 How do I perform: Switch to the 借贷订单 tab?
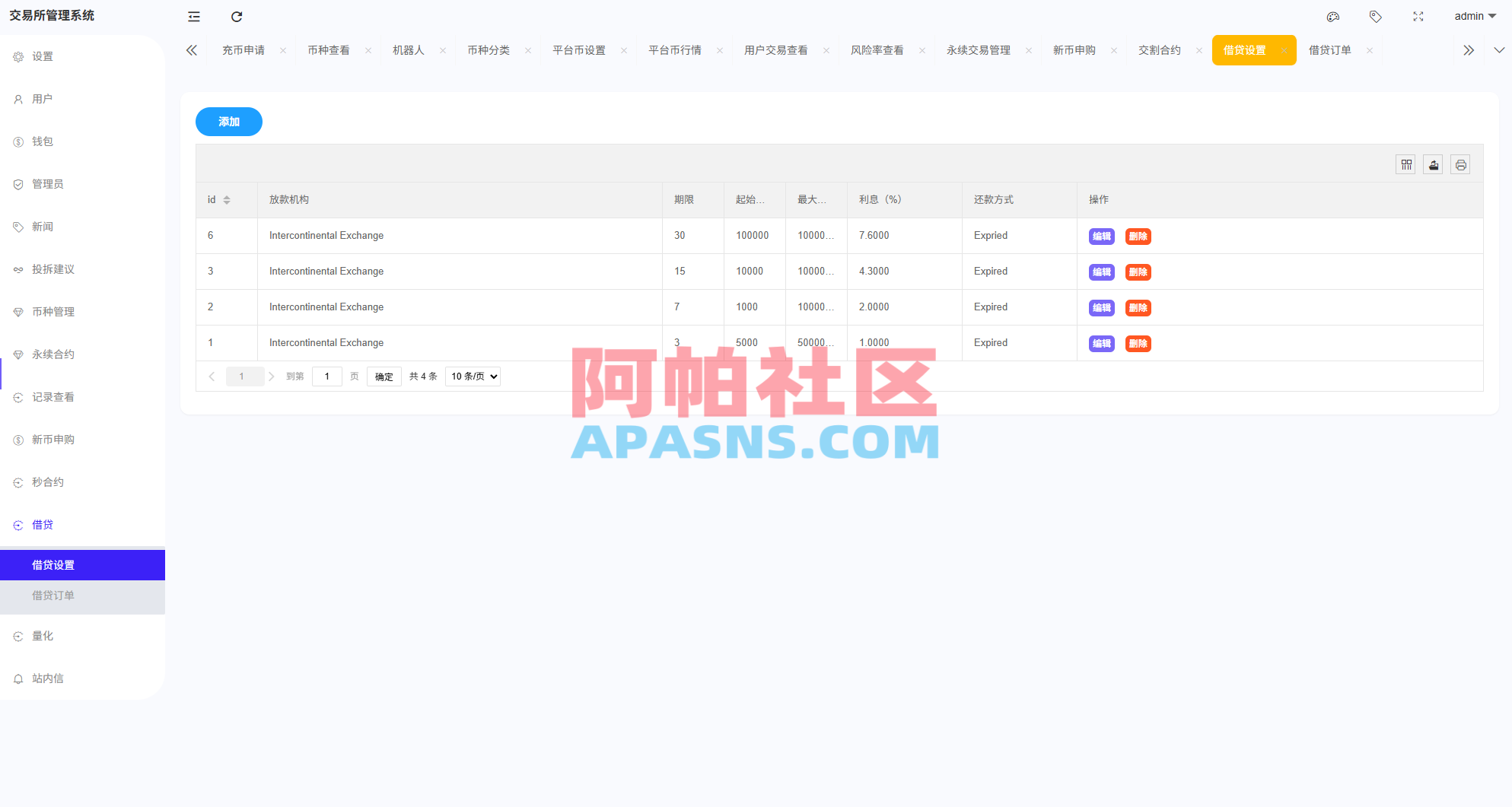(1329, 49)
